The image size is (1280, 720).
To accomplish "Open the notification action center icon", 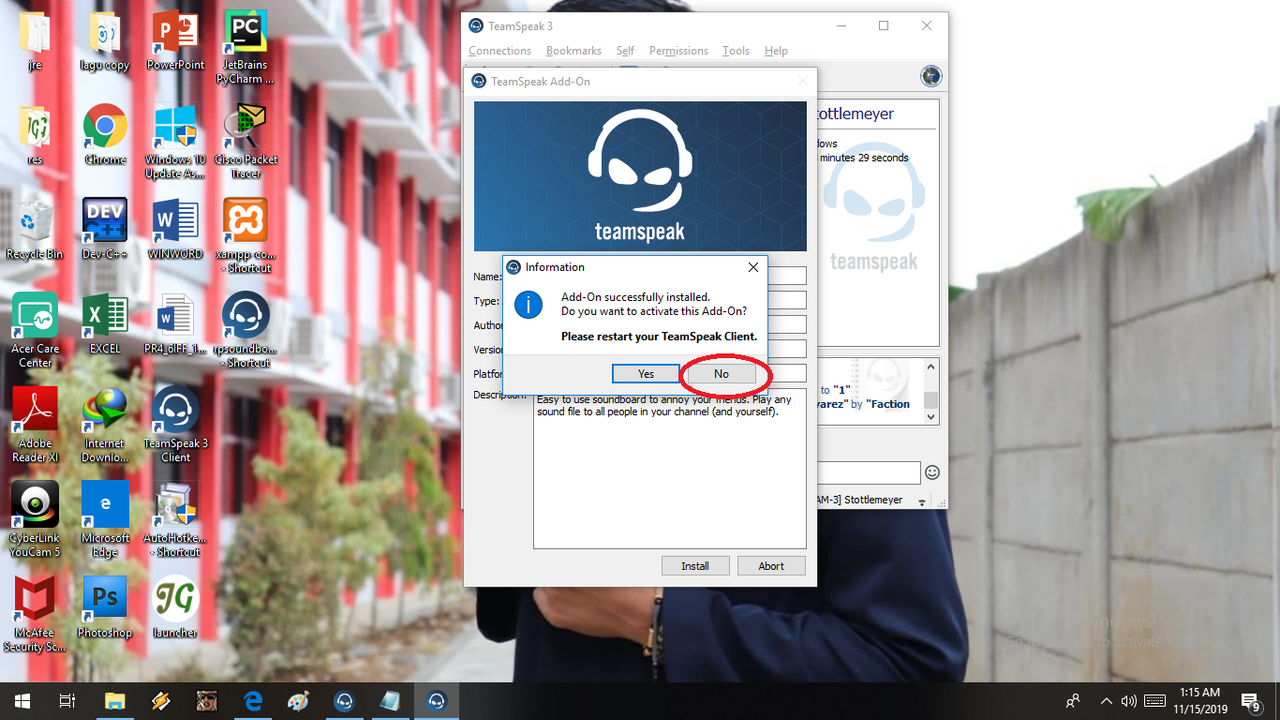I will [1250, 701].
